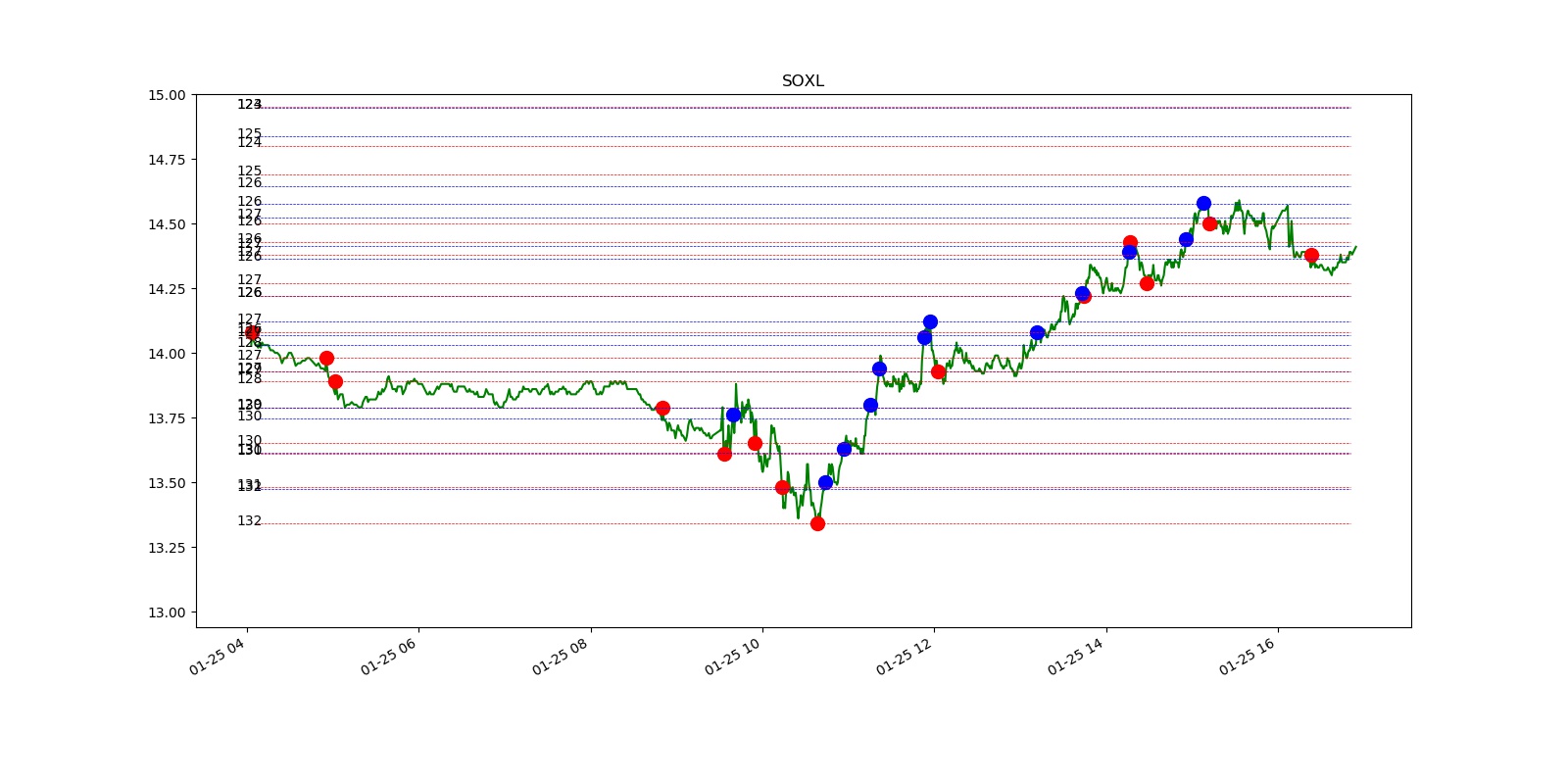Select the 14.00 y-axis tick label

click(x=167, y=354)
